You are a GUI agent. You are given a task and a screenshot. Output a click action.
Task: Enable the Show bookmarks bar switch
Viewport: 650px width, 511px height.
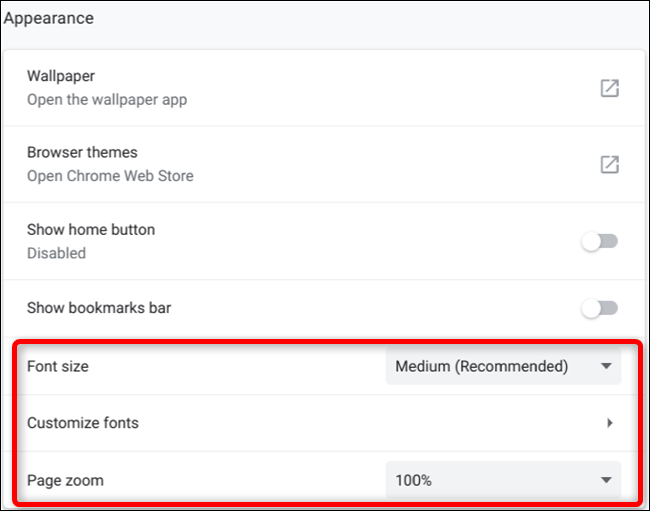click(x=599, y=308)
